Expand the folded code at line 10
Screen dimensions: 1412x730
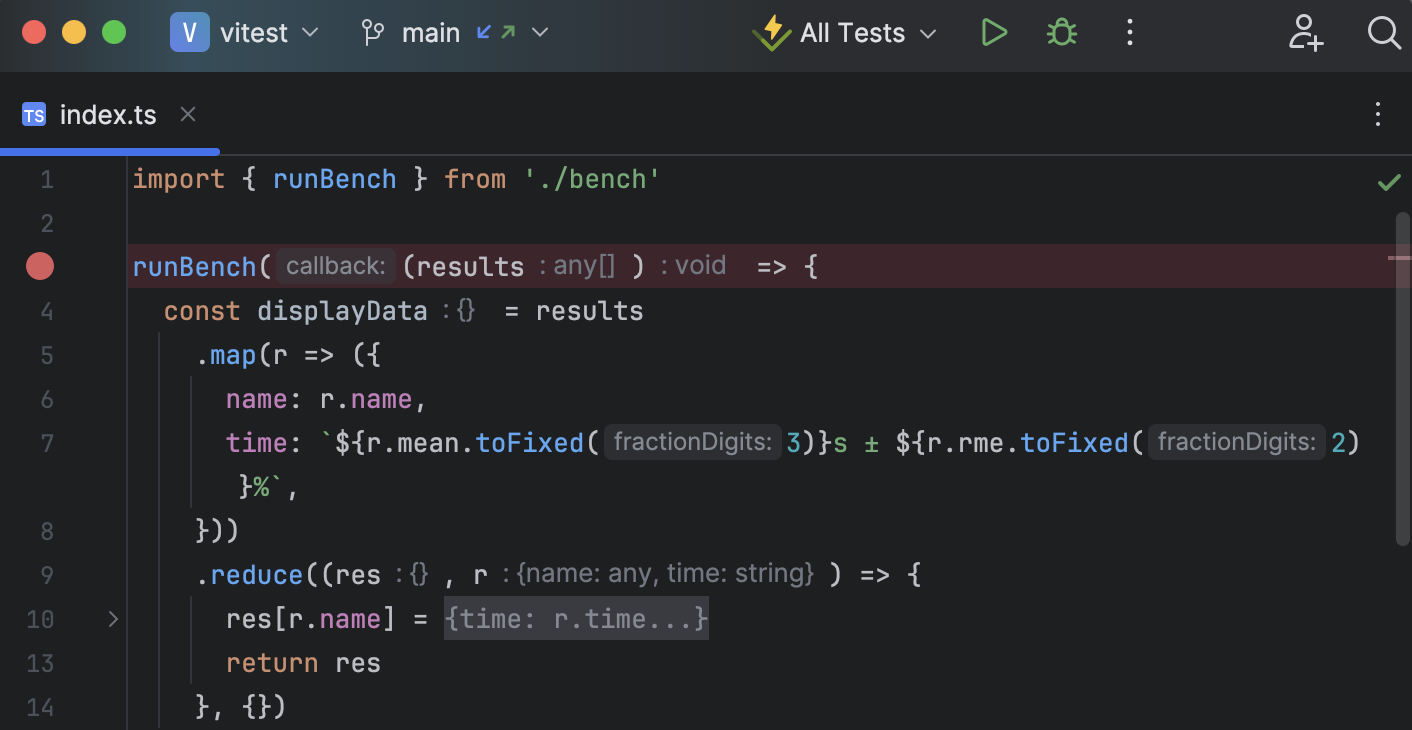coord(113,619)
